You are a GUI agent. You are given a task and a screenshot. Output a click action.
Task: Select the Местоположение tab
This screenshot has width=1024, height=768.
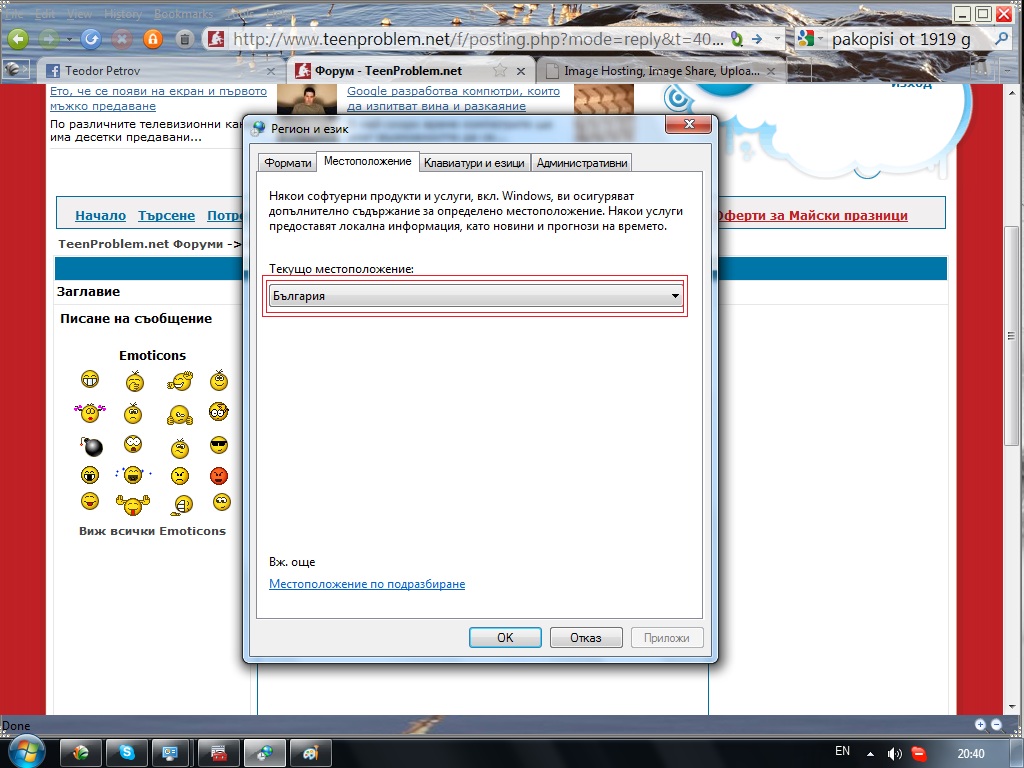pos(368,161)
